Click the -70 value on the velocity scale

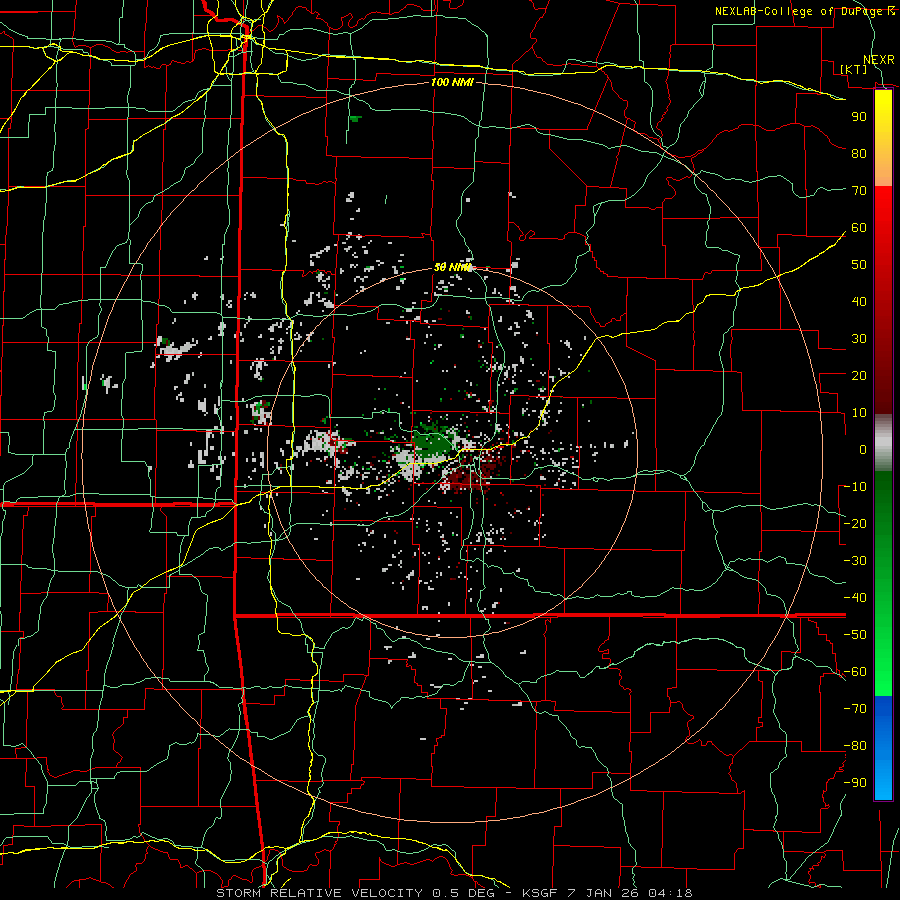pos(855,709)
